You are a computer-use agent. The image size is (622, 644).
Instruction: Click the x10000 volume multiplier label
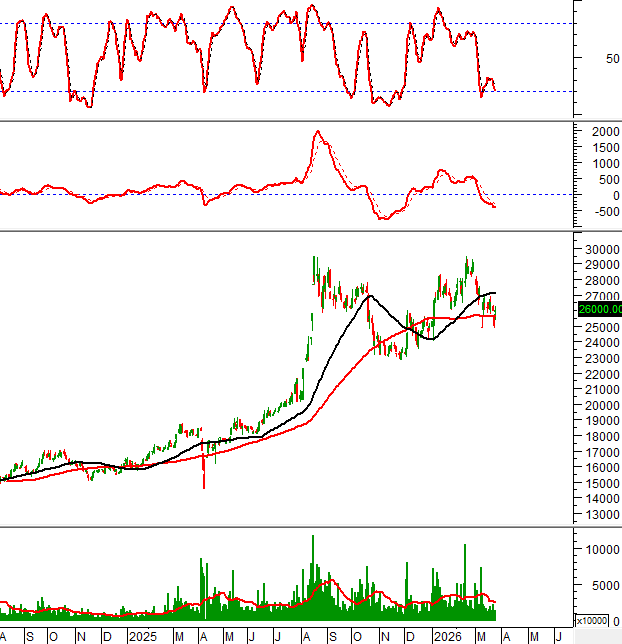coord(598,621)
